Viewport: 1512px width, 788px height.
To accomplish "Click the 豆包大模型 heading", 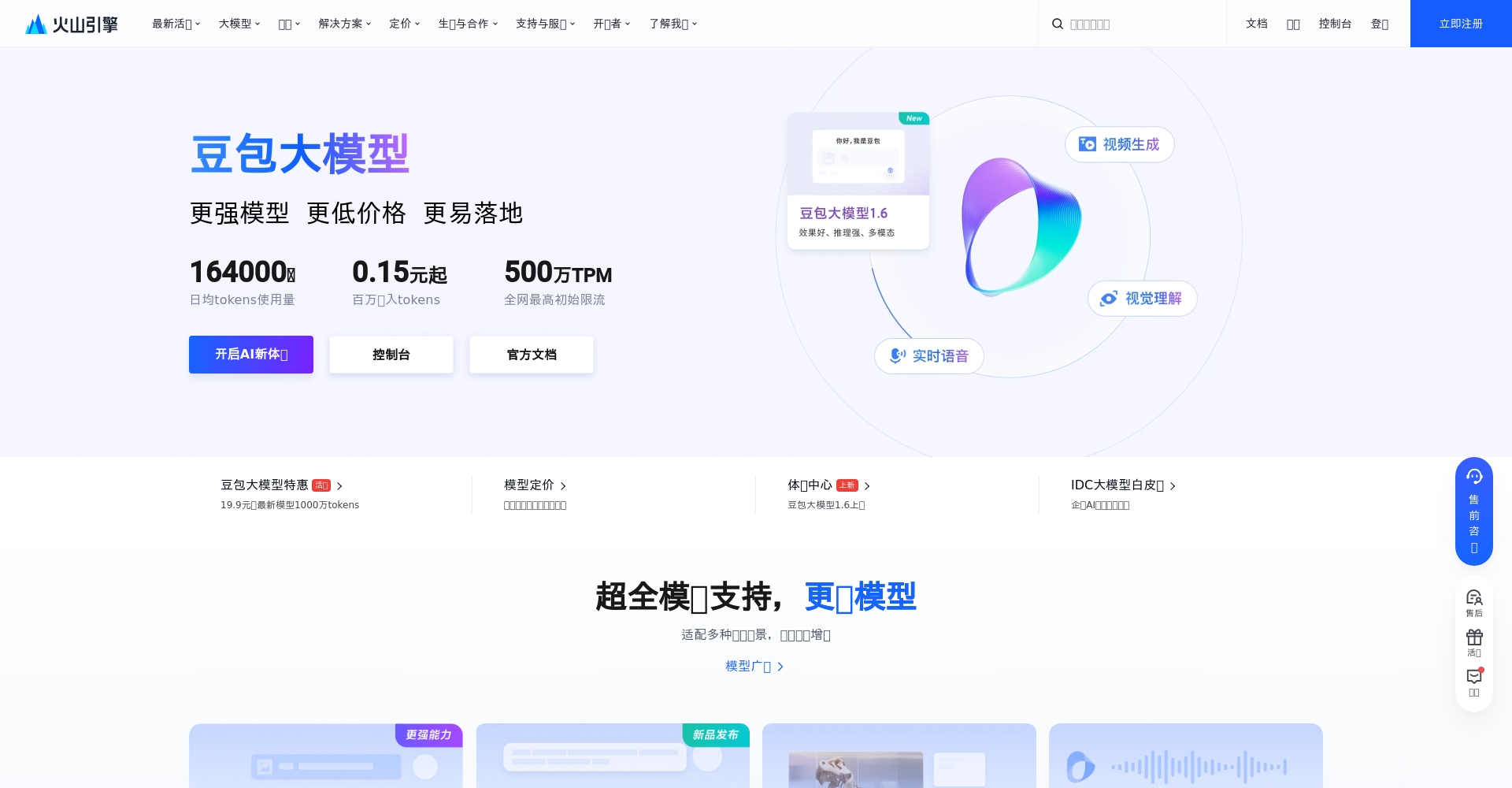I will coord(300,154).
